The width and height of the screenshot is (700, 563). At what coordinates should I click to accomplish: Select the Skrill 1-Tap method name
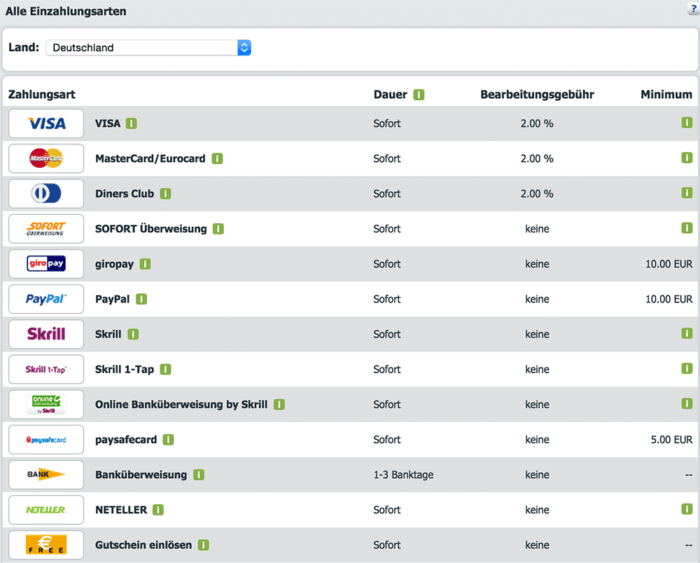click(125, 369)
